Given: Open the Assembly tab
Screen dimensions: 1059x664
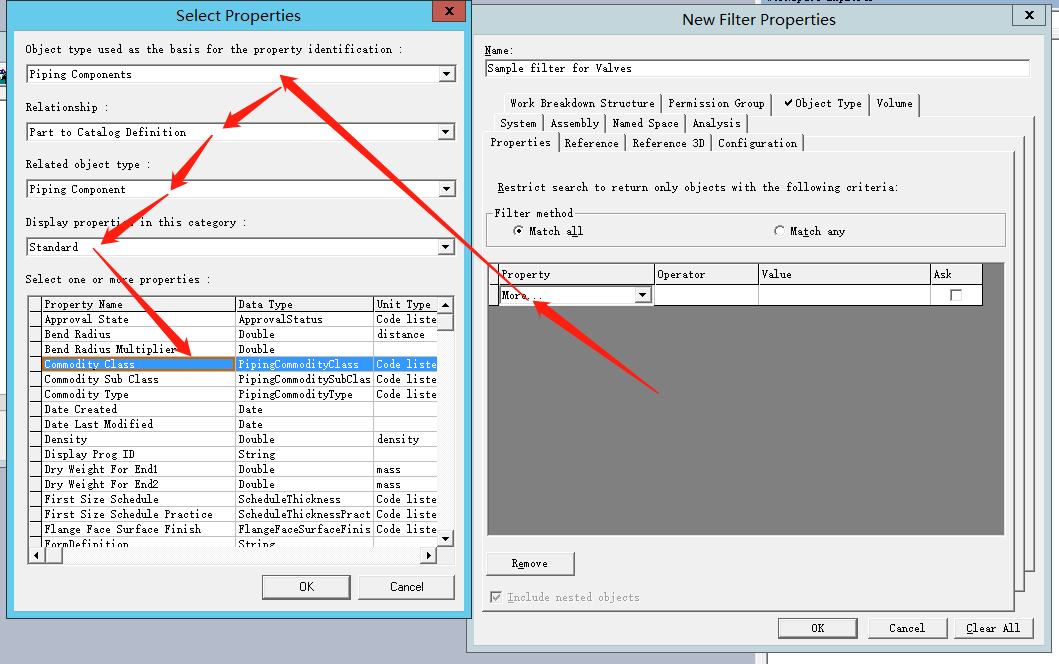Looking at the screenshot, I should (x=575, y=123).
